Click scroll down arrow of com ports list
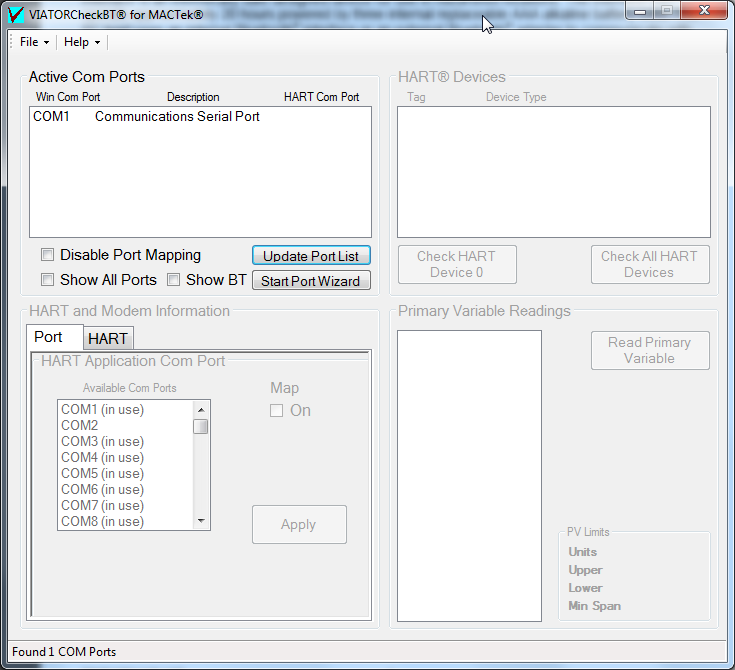The width and height of the screenshot is (735, 670). point(201,520)
